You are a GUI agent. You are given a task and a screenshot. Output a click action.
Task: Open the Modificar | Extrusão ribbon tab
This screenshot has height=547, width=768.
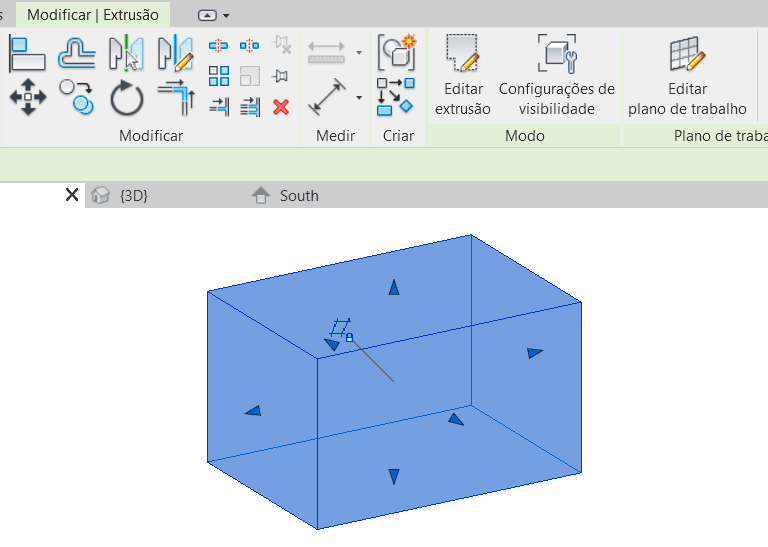(x=92, y=15)
